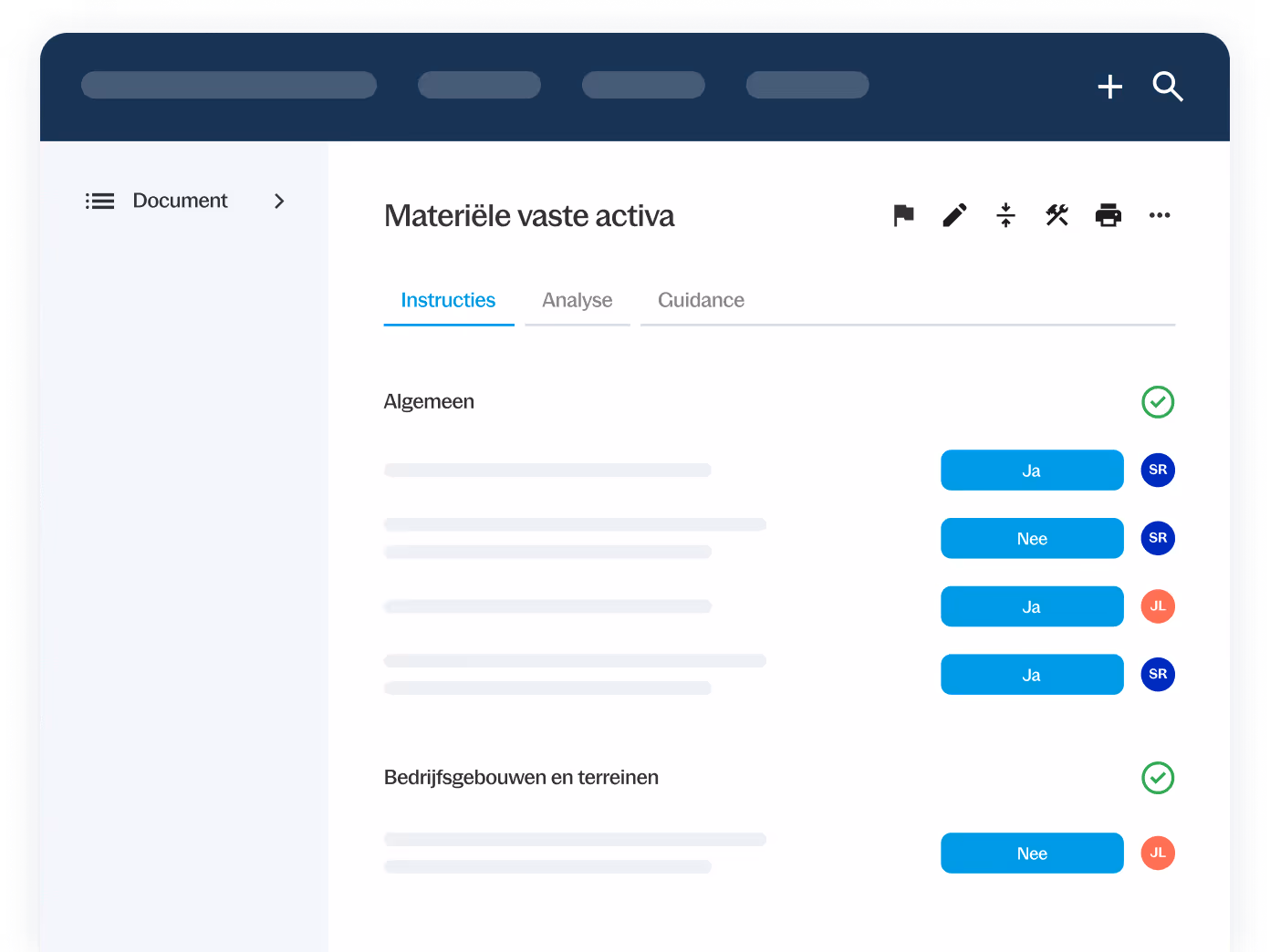Click the JL avatar under Bedrijfsgebouwen en terreinen
The width and height of the screenshot is (1270, 952).
(1158, 853)
